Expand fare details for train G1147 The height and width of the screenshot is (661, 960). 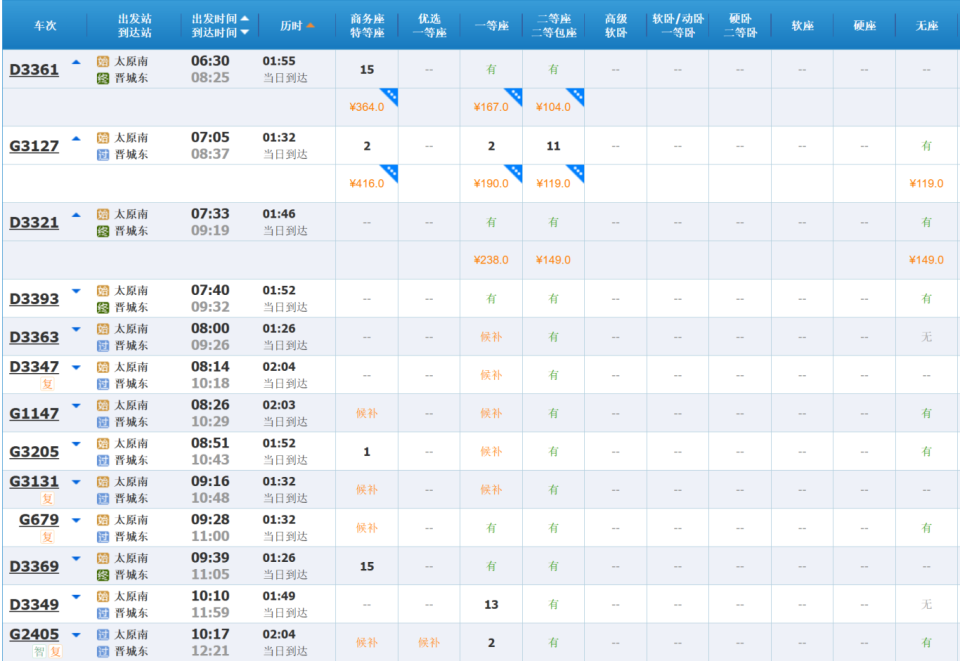[x=76, y=406]
